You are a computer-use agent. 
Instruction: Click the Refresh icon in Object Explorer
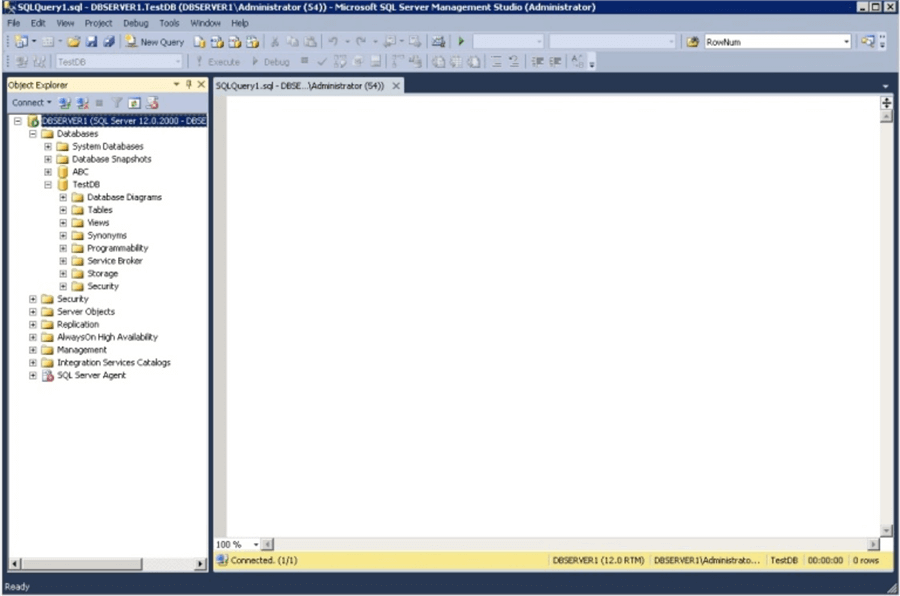[134, 103]
